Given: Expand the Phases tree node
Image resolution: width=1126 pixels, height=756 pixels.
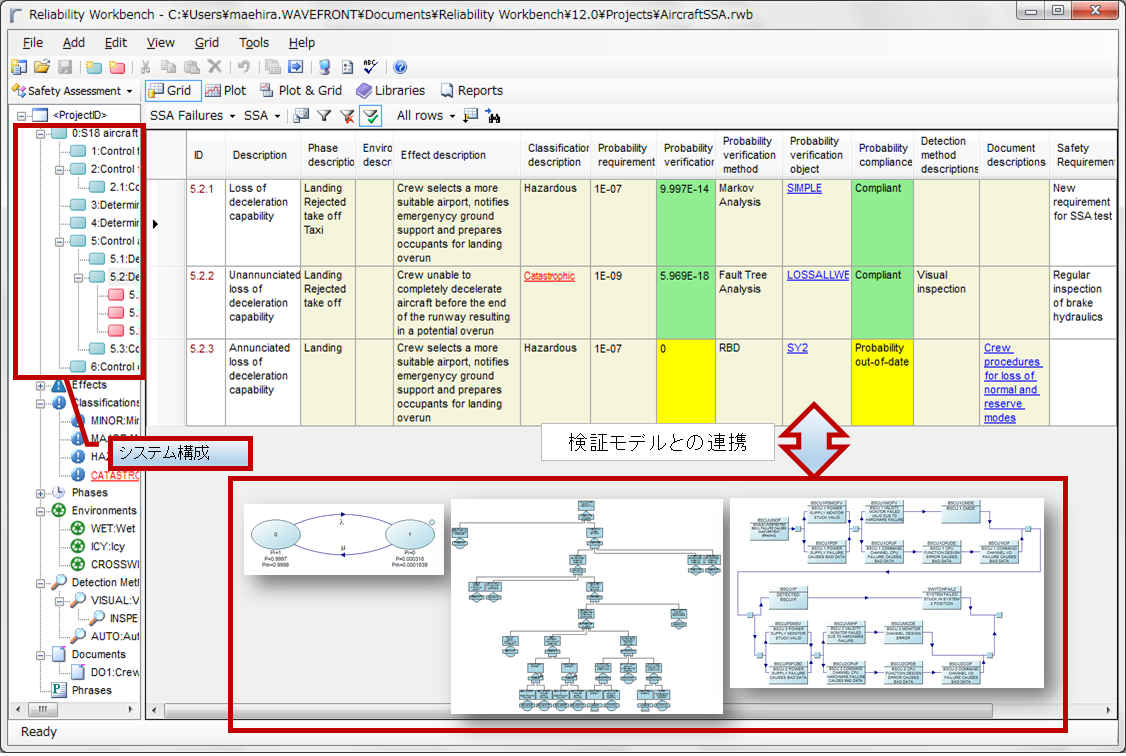Looking at the screenshot, I should tap(40, 493).
